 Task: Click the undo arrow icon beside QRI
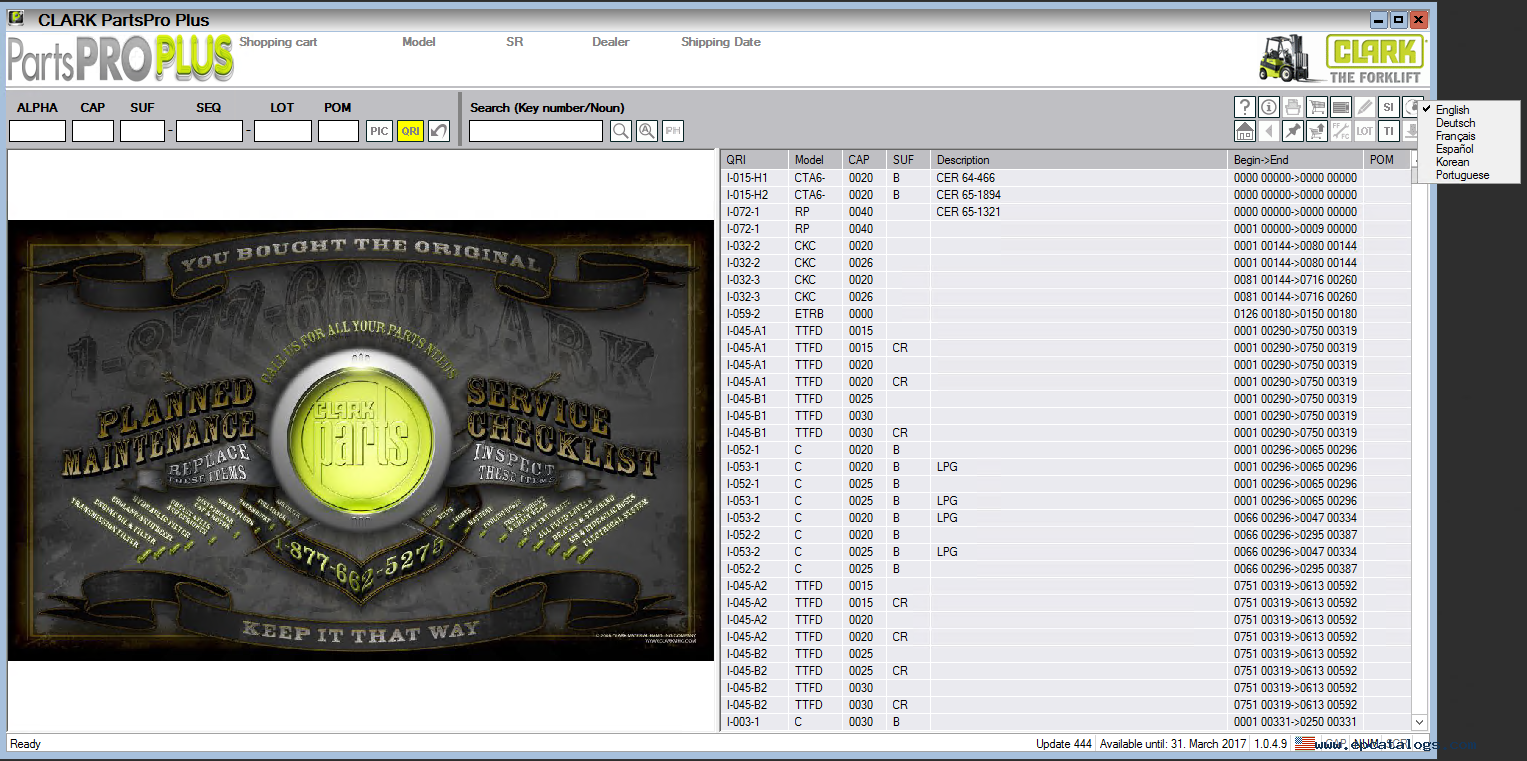[x=439, y=131]
